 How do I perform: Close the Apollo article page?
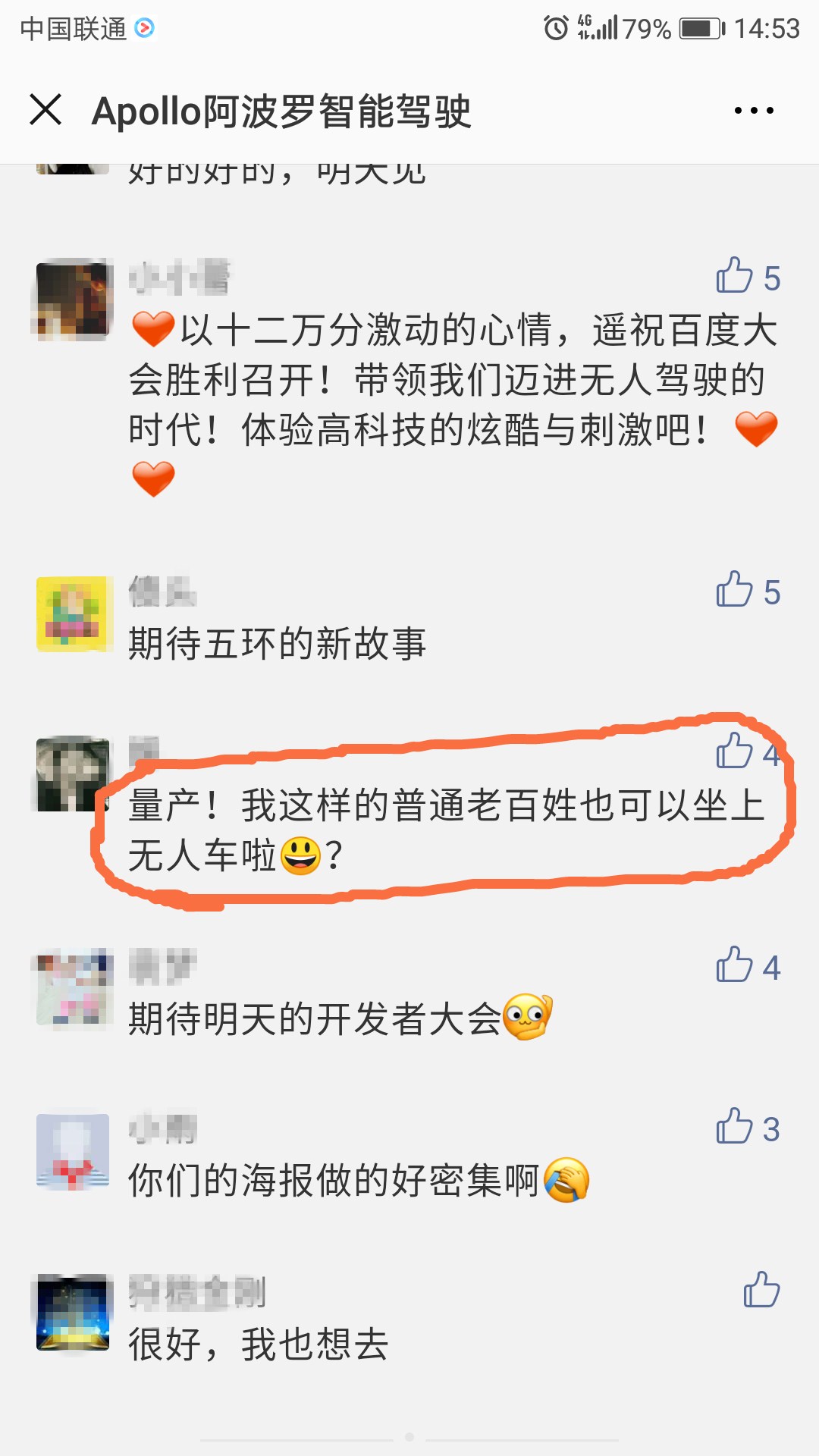pyautogui.click(x=45, y=110)
